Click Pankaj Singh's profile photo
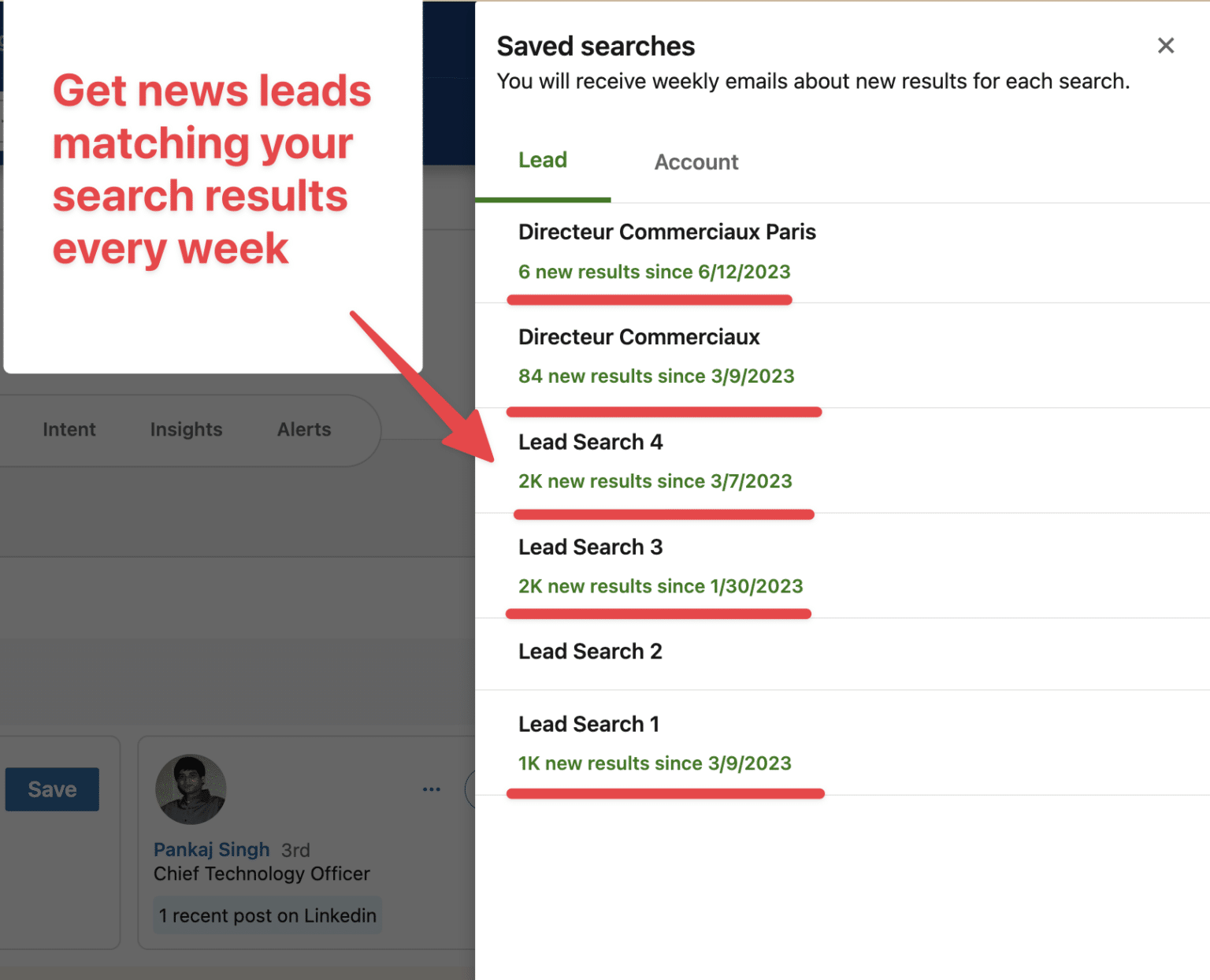The image size is (1210, 980). [x=191, y=789]
